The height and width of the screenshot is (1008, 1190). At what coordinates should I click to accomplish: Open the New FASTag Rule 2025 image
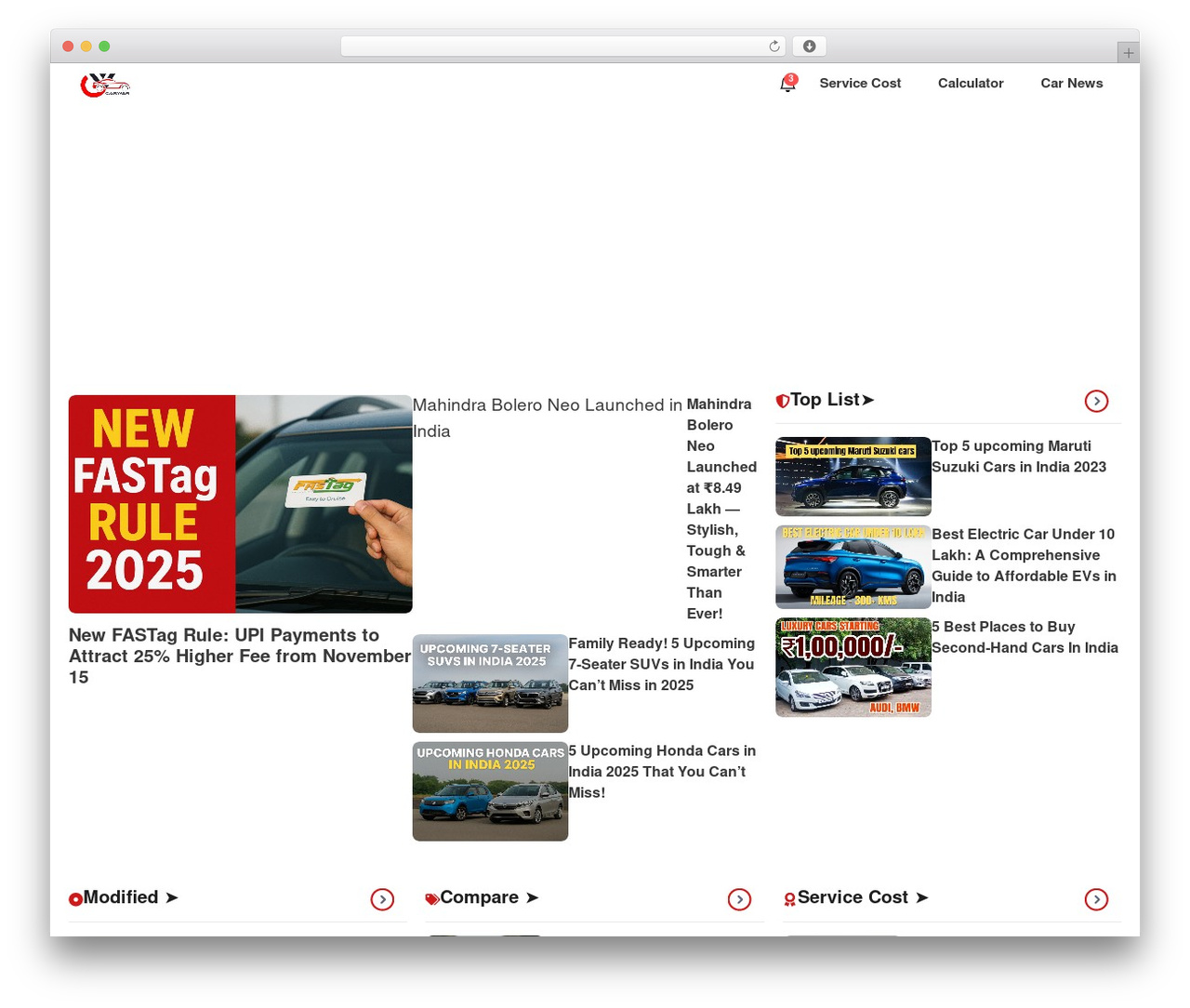tap(241, 504)
